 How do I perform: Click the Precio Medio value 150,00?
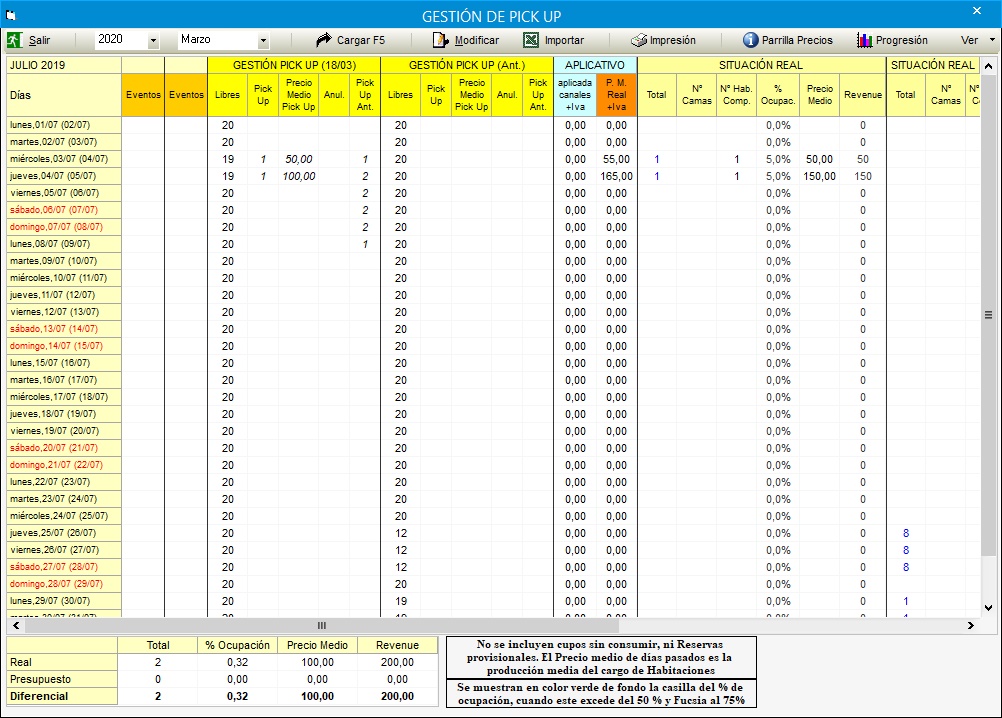click(819, 176)
